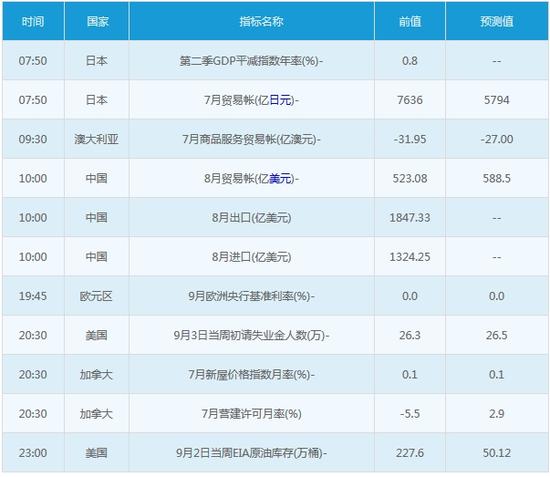Click previous value -5.5
The image size is (550, 477).
410,414
